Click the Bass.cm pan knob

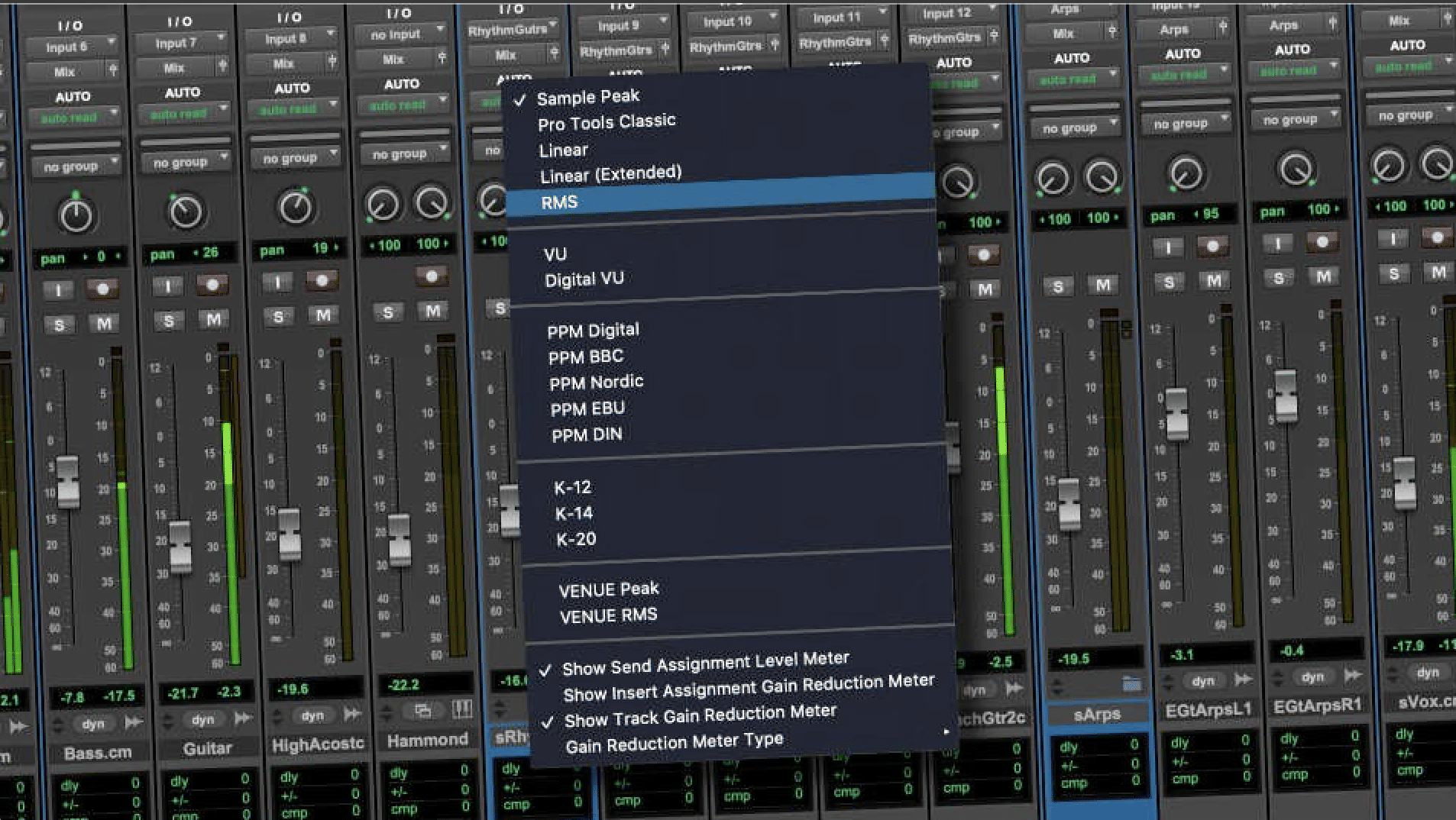pyautogui.click(x=76, y=216)
